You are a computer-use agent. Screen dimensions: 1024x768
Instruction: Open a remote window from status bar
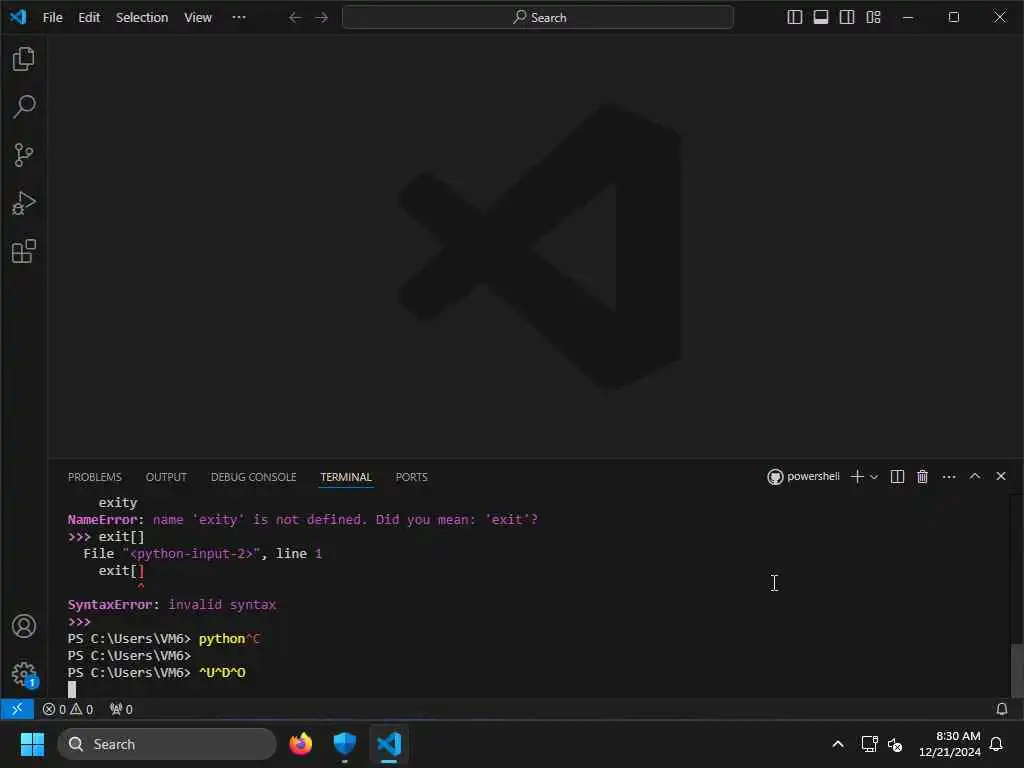(x=17, y=709)
